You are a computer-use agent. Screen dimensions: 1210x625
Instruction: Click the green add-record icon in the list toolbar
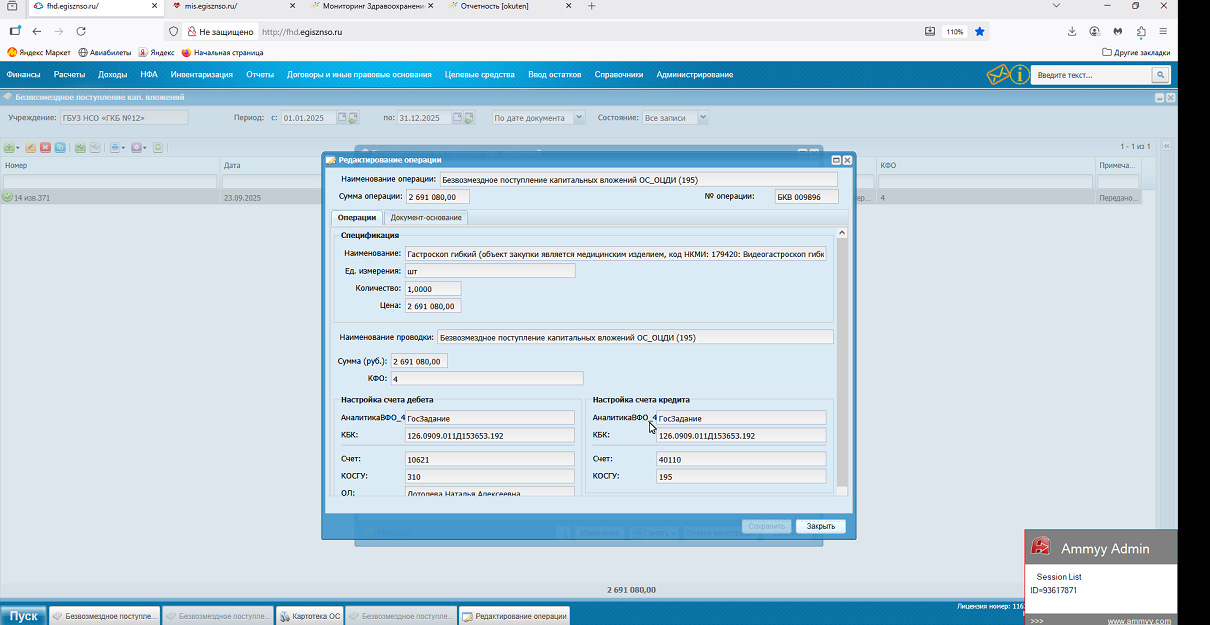9,147
